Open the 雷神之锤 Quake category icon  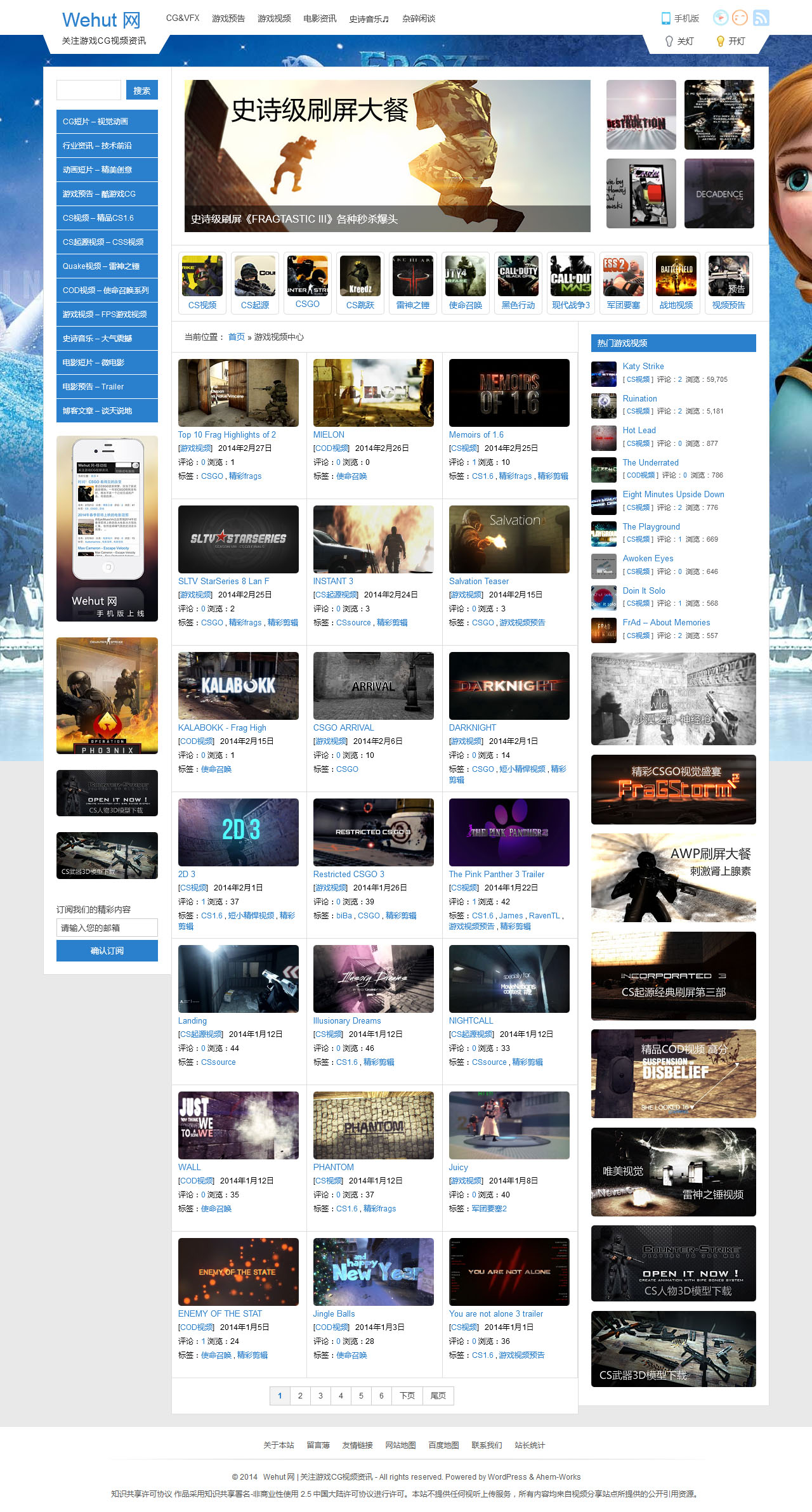(x=413, y=283)
